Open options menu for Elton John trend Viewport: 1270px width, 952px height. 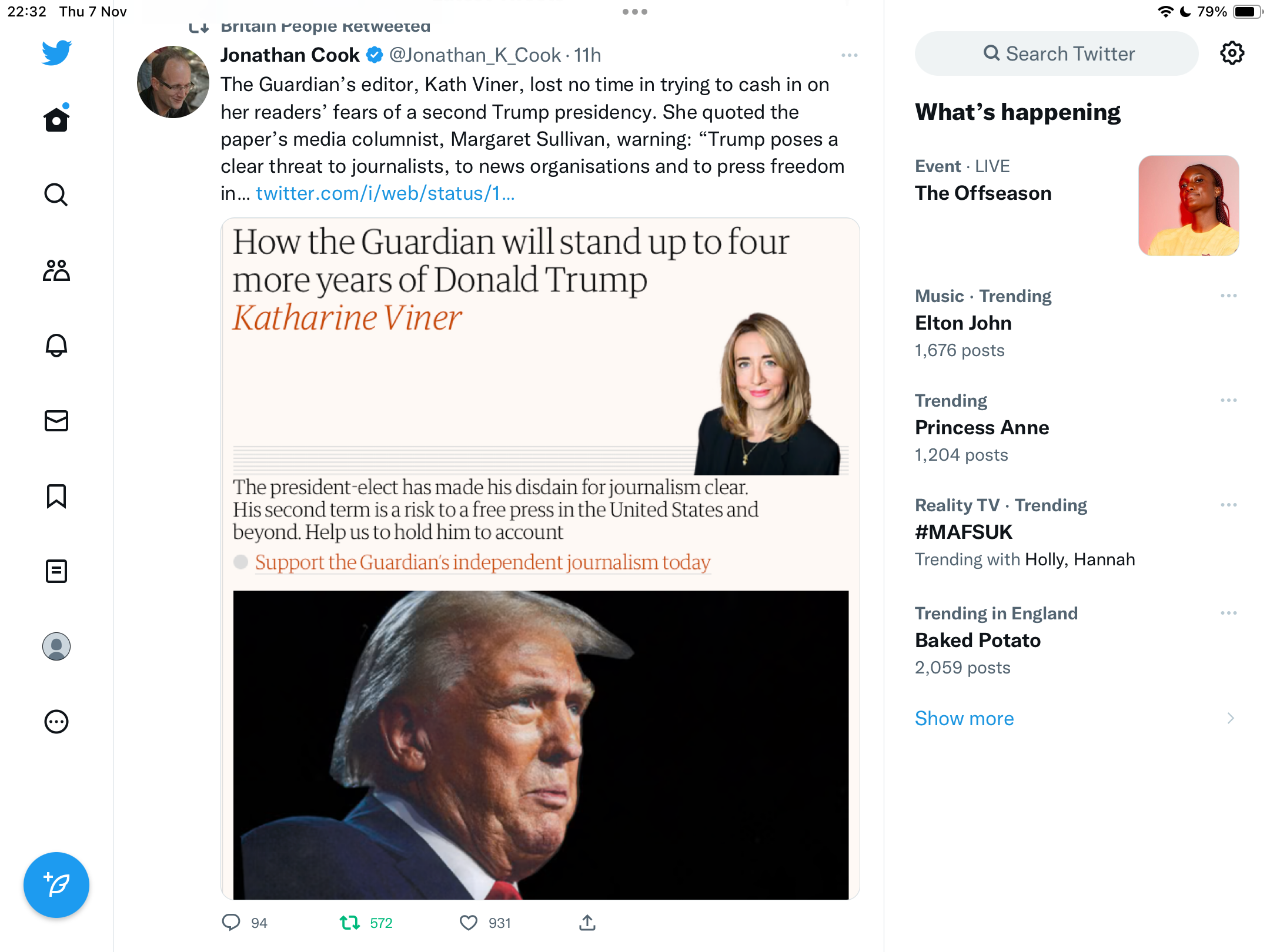(x=1229, y=296)
